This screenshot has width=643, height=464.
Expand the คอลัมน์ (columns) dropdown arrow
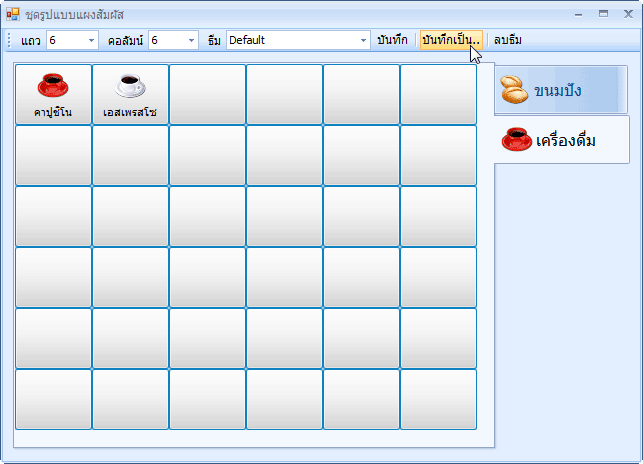[192, 40]
